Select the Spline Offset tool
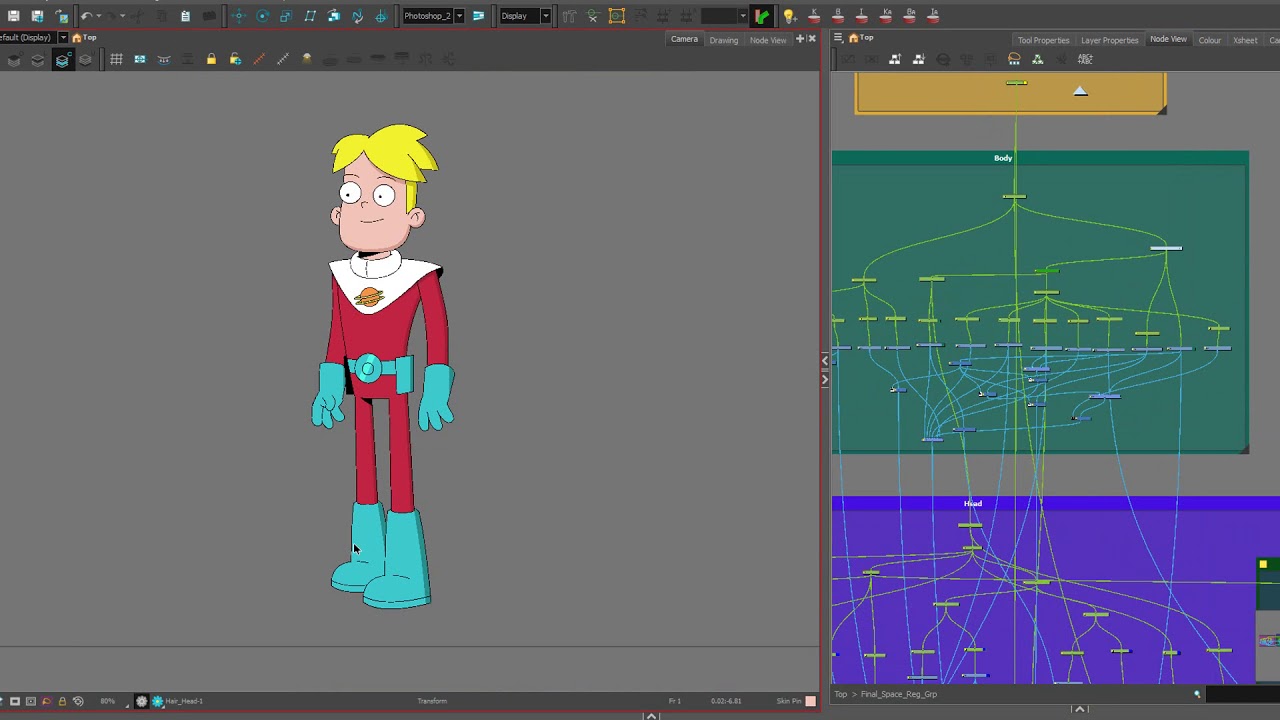The height and width of the screenshot is (720, 1280). (x=357, y=16)
